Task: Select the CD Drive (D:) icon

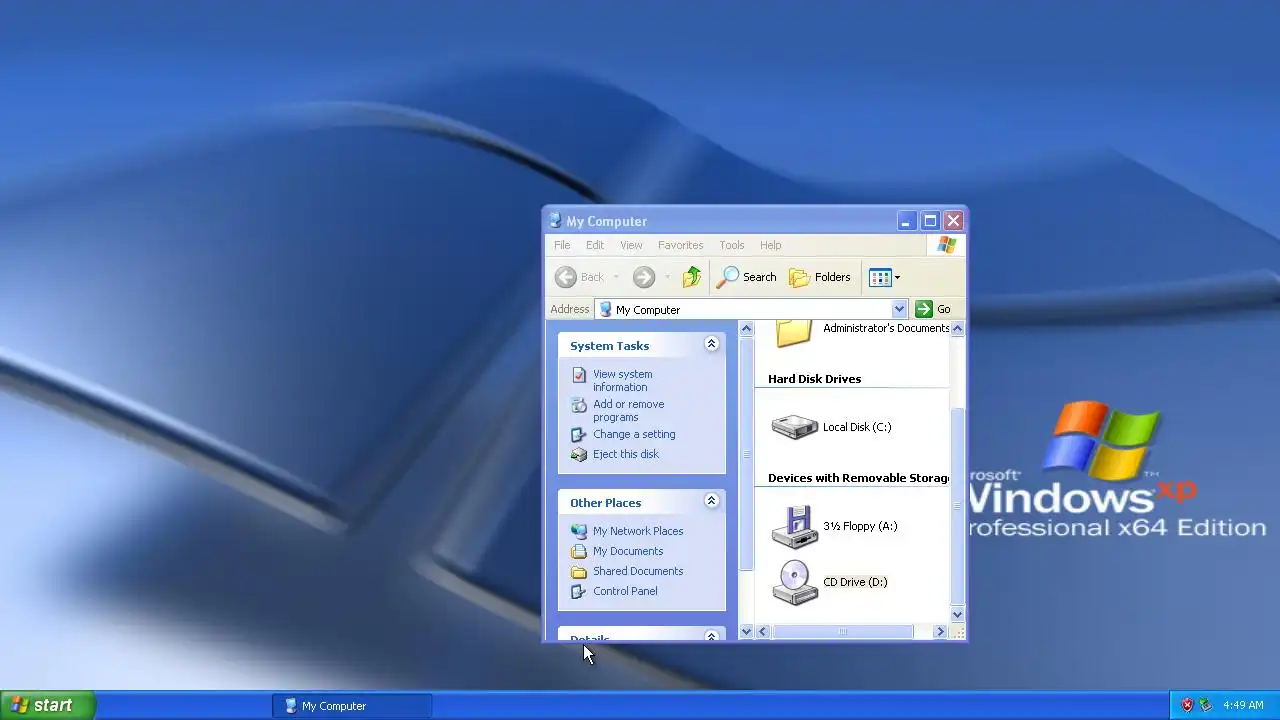Action: coord(795,583)
